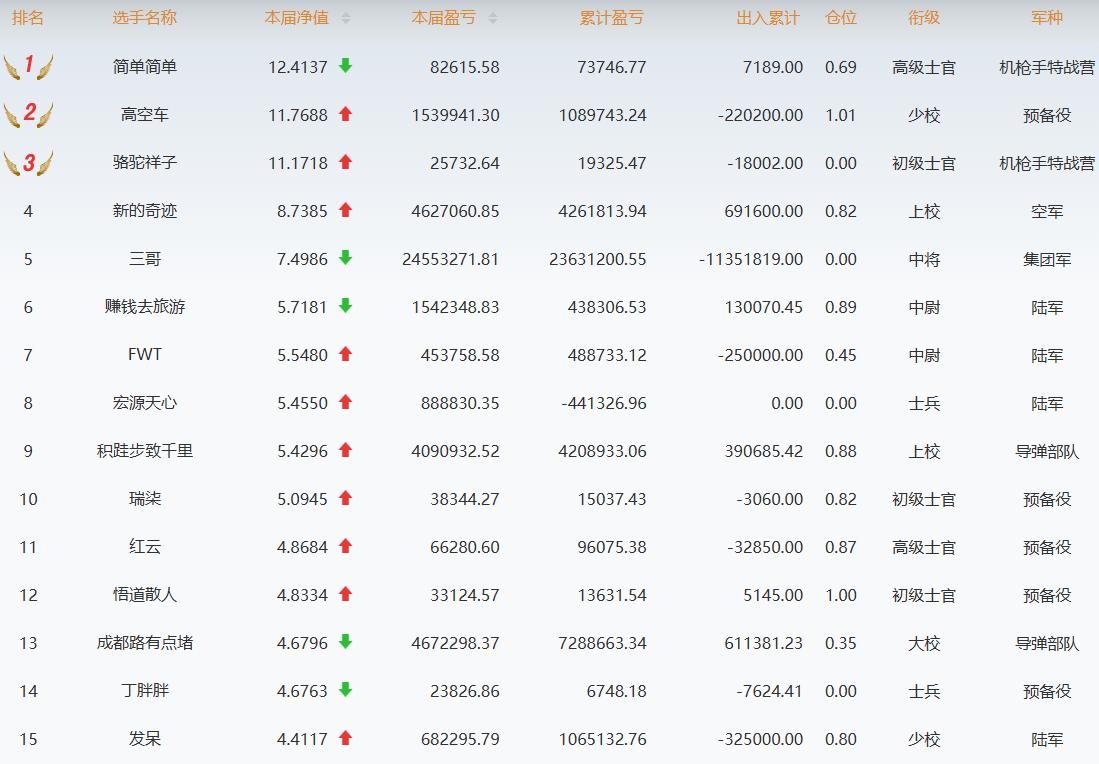Viewport: 1099px width, 764px height.
Task: Click the rank 1 laurel badge icon
Action: coord(28,67)
